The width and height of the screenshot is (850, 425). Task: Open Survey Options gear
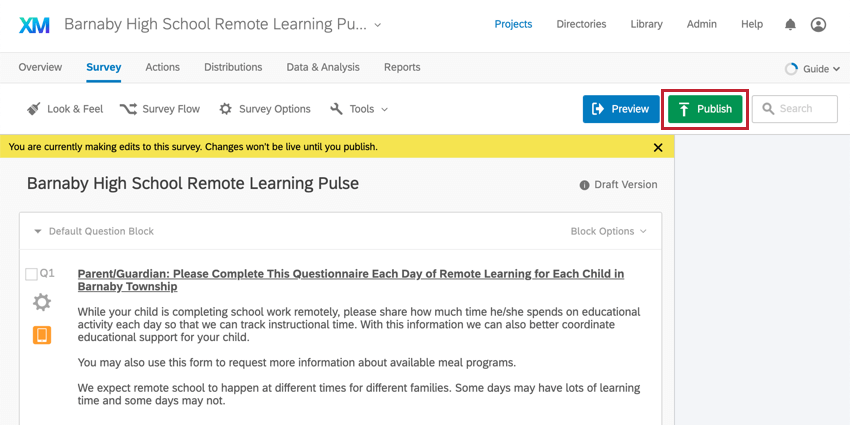265,109
